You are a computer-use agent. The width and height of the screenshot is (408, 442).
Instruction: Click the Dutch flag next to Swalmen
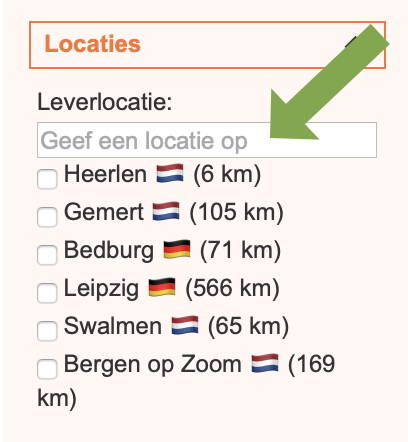click(185, 325)
